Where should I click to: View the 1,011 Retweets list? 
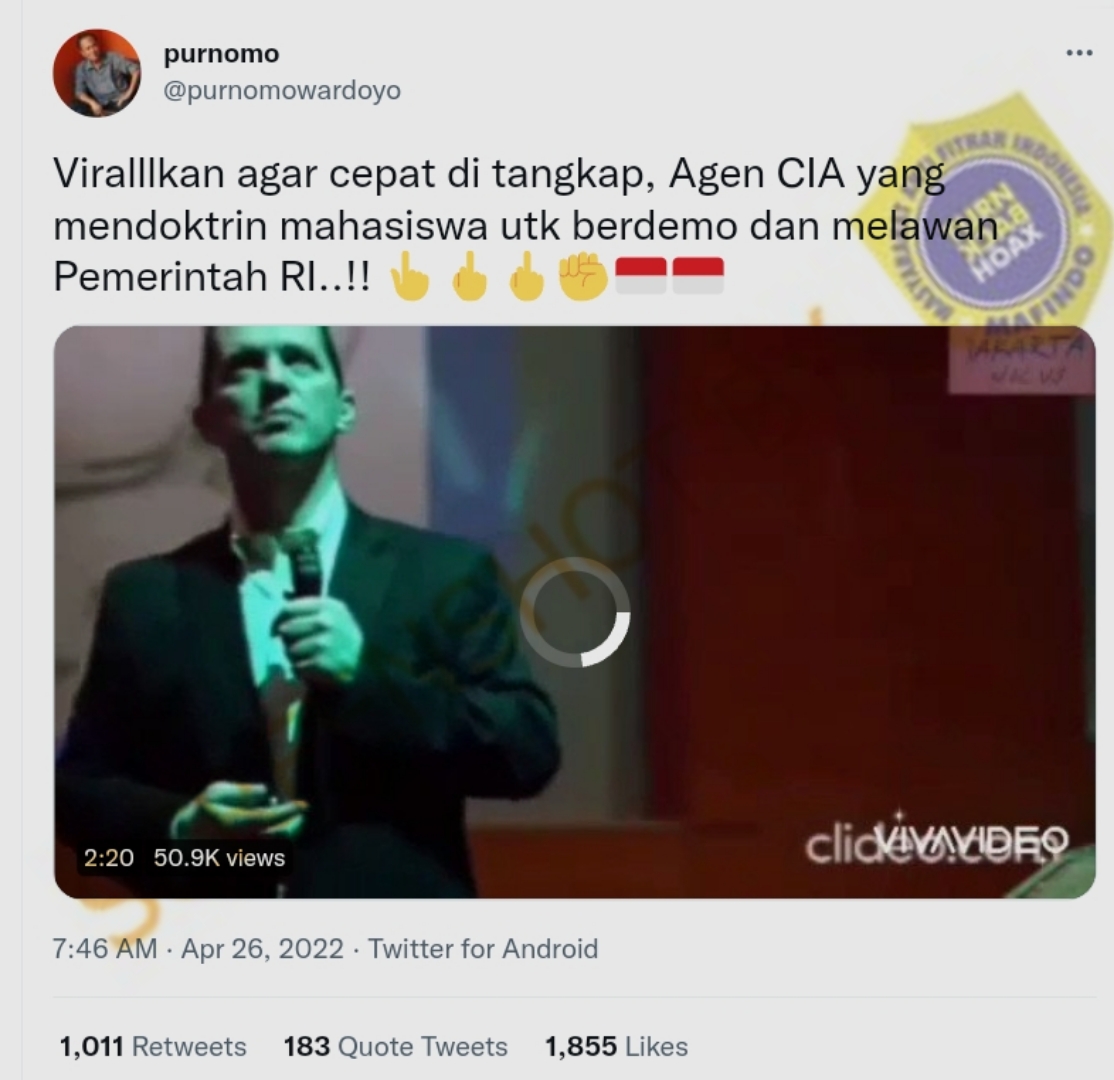(153, 1047)
